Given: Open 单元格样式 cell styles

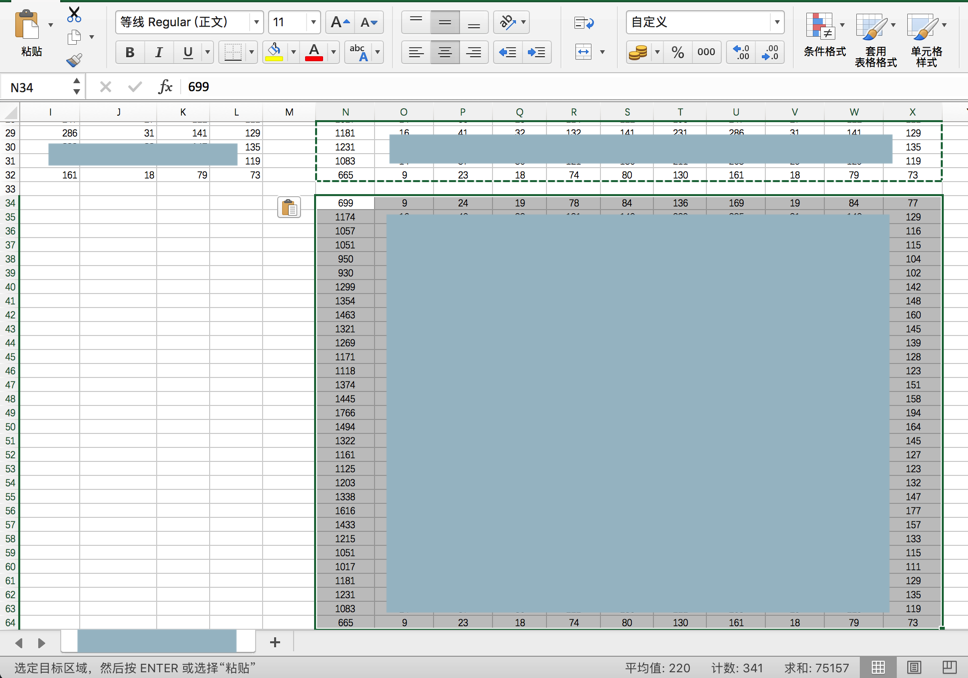Looking at the screenshot, I should click(x=926, y=40).
